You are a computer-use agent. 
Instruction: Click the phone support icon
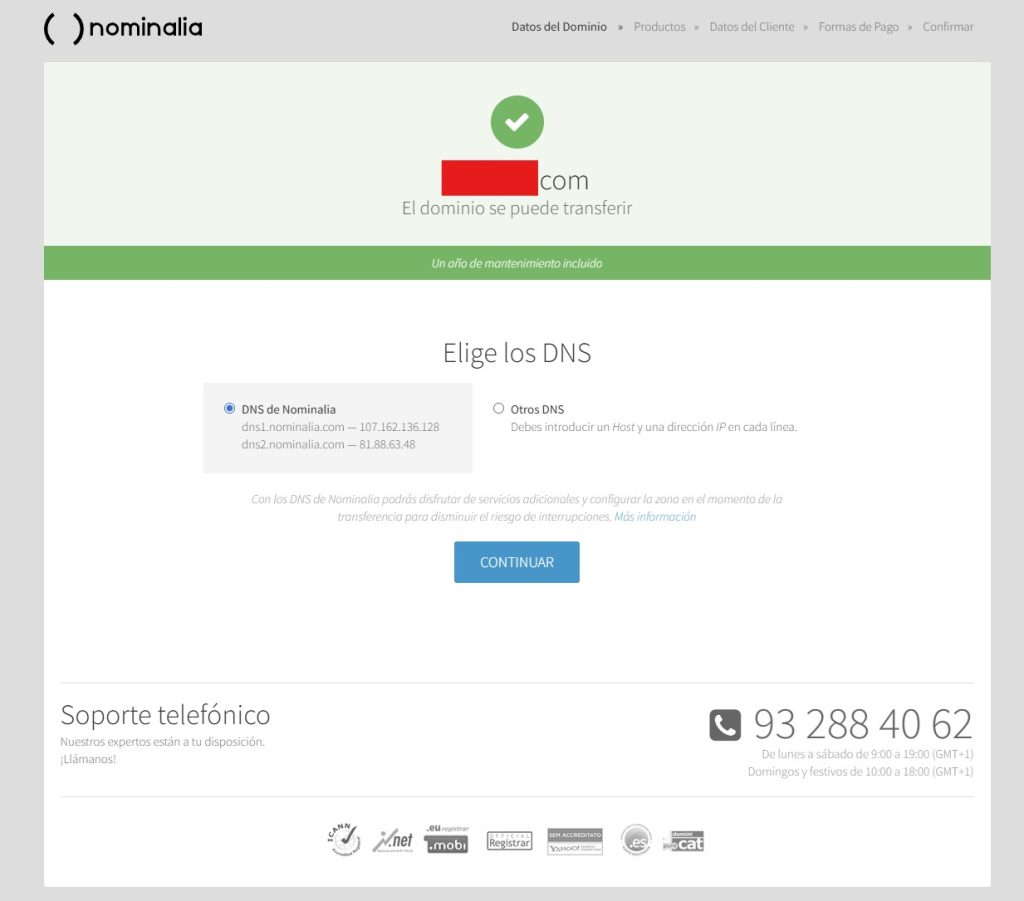(x=725, y=724)
